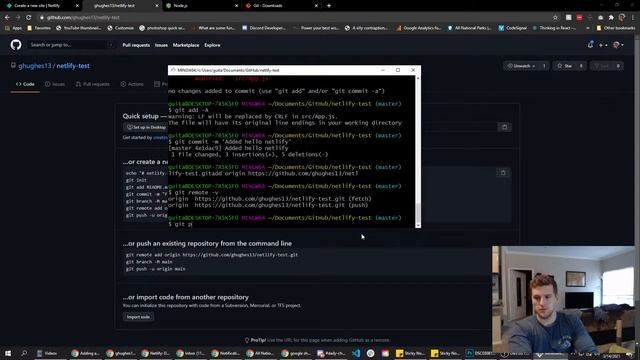This screenshot has height=360, width=640.
Task: Maximize the MINGW64 terminal window
Action: tap(398, 70)
